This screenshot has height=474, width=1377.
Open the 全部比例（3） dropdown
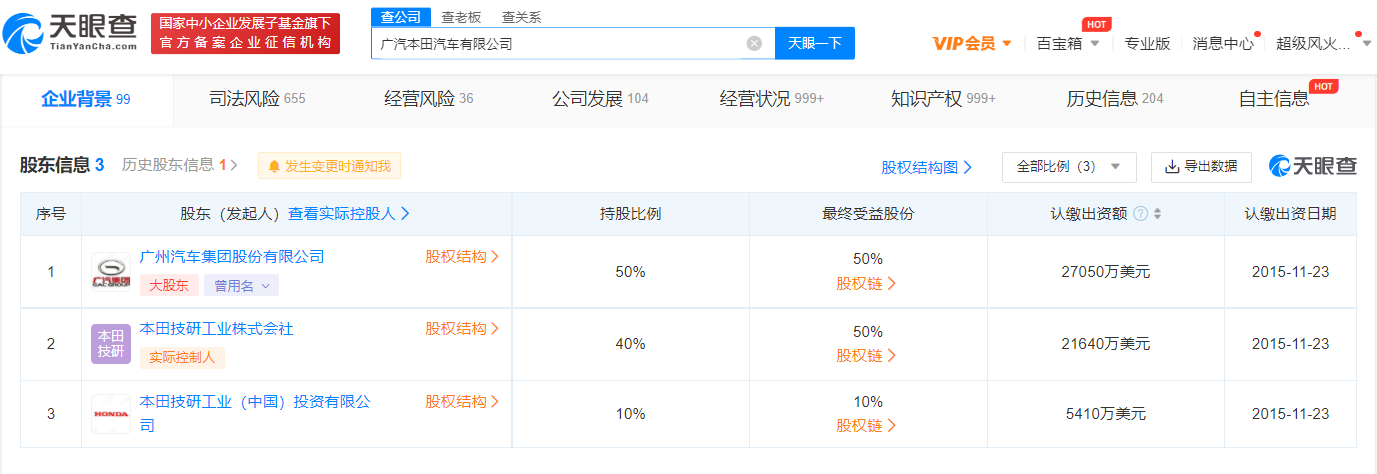point(1069,167)
